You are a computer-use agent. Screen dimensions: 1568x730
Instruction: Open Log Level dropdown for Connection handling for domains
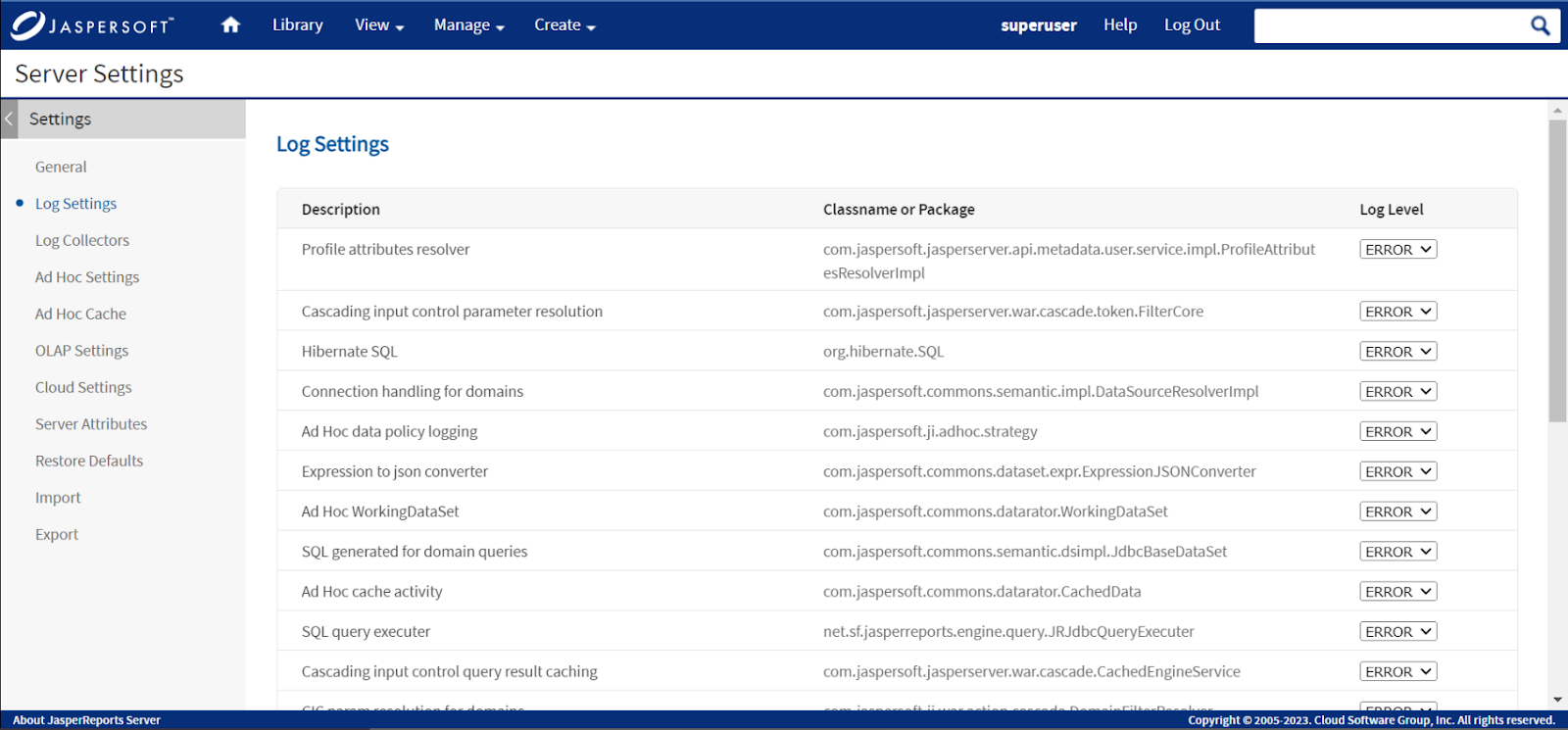[1397, 392]
